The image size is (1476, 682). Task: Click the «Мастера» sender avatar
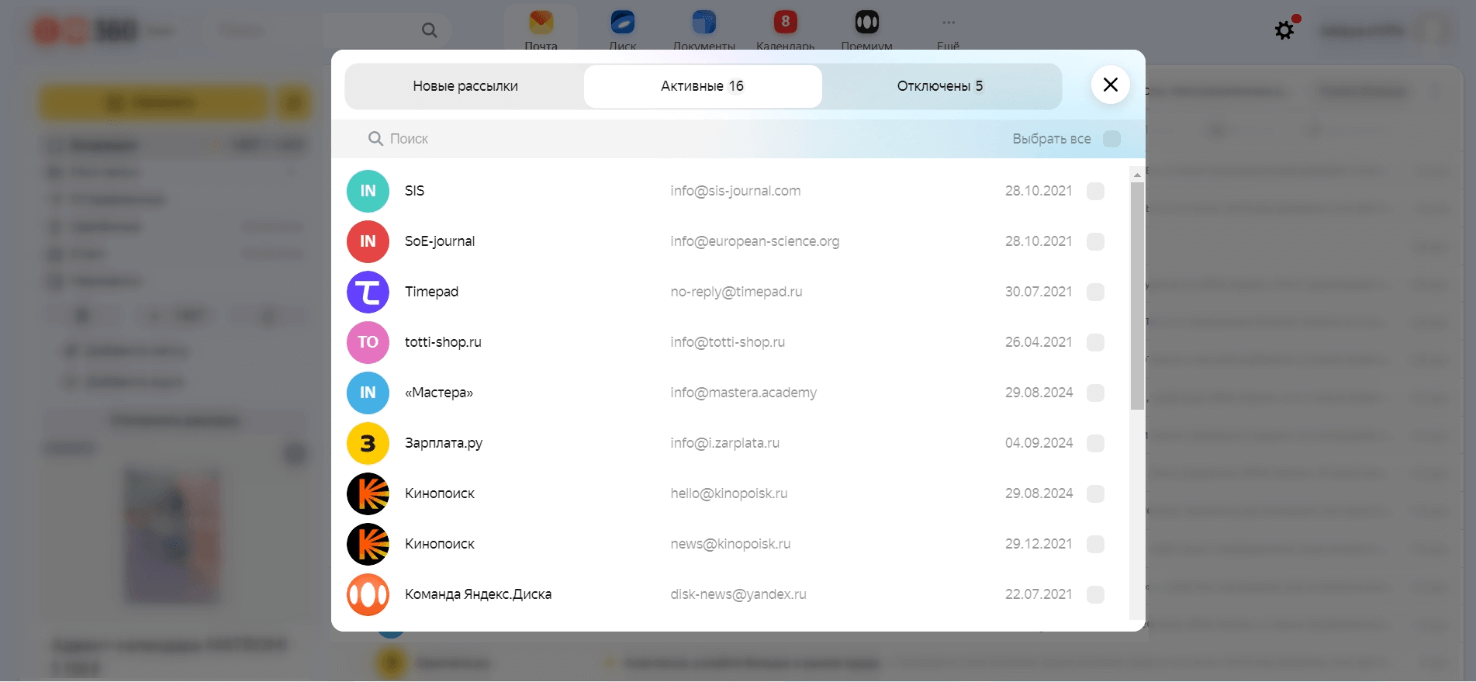(368, 392)
